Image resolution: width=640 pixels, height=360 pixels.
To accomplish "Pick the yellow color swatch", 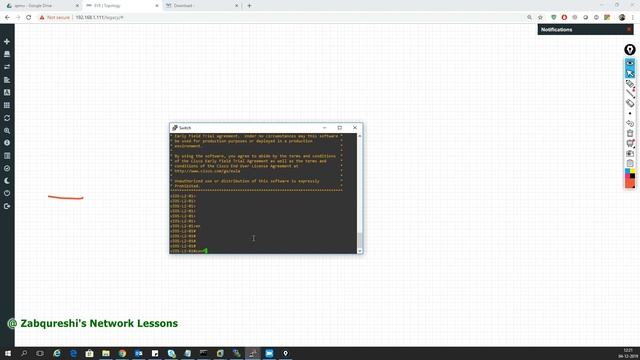I will click(x=632, y=171).
